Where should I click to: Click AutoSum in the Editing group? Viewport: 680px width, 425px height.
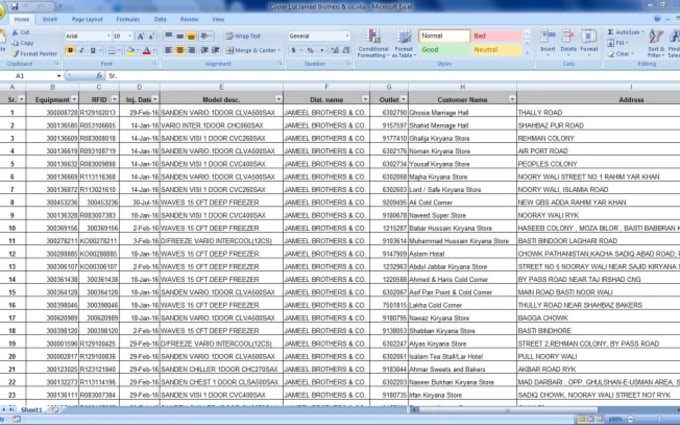pos(624,32)
